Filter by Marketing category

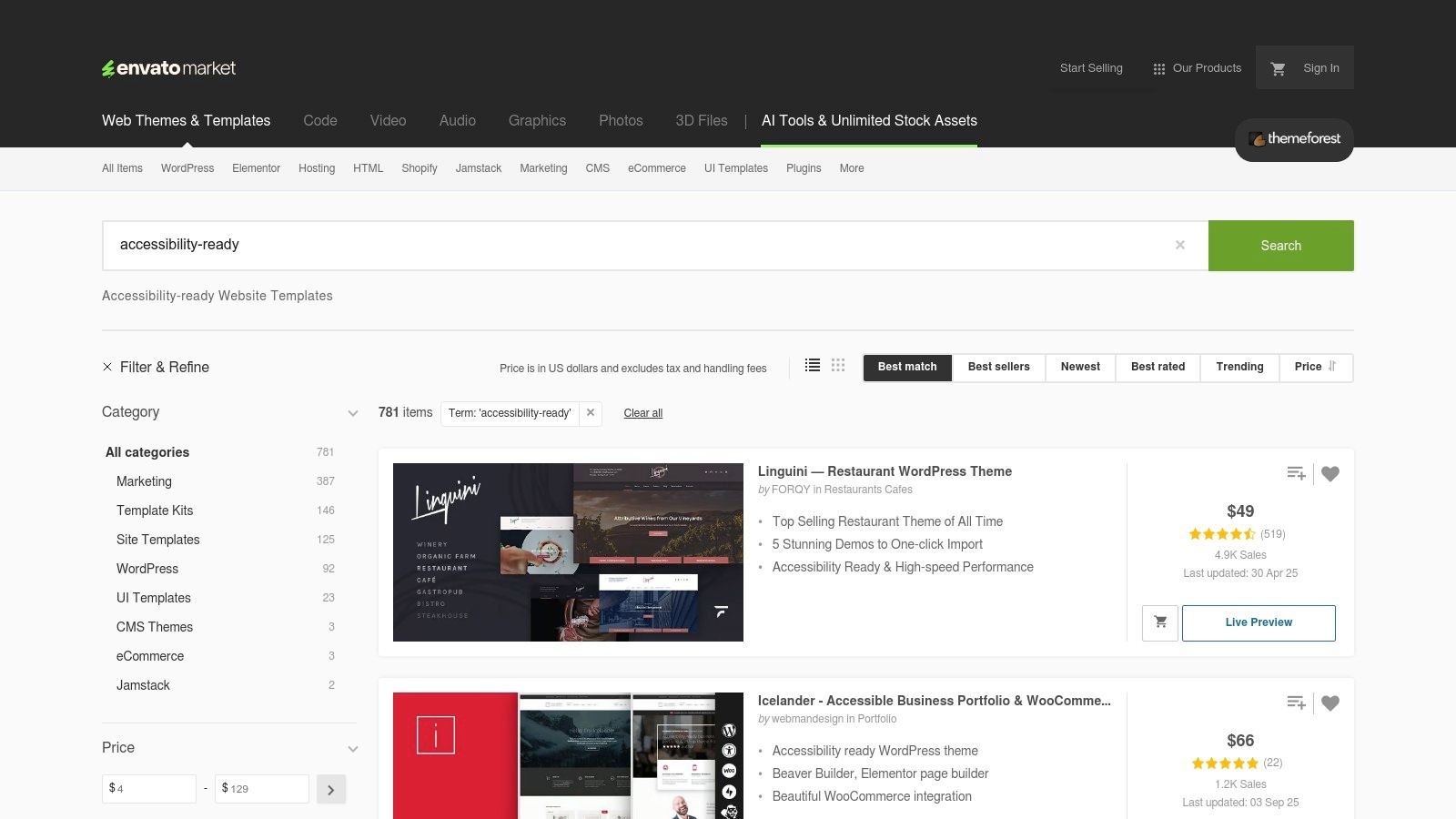coord(144,481)
